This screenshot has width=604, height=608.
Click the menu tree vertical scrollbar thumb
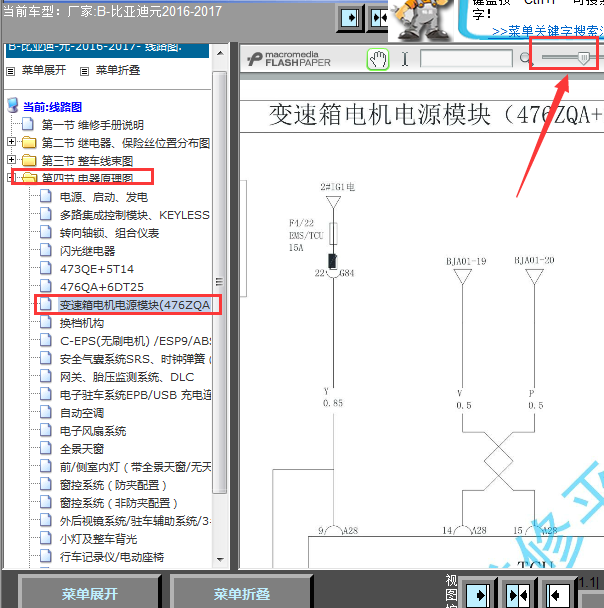[219, 282]
